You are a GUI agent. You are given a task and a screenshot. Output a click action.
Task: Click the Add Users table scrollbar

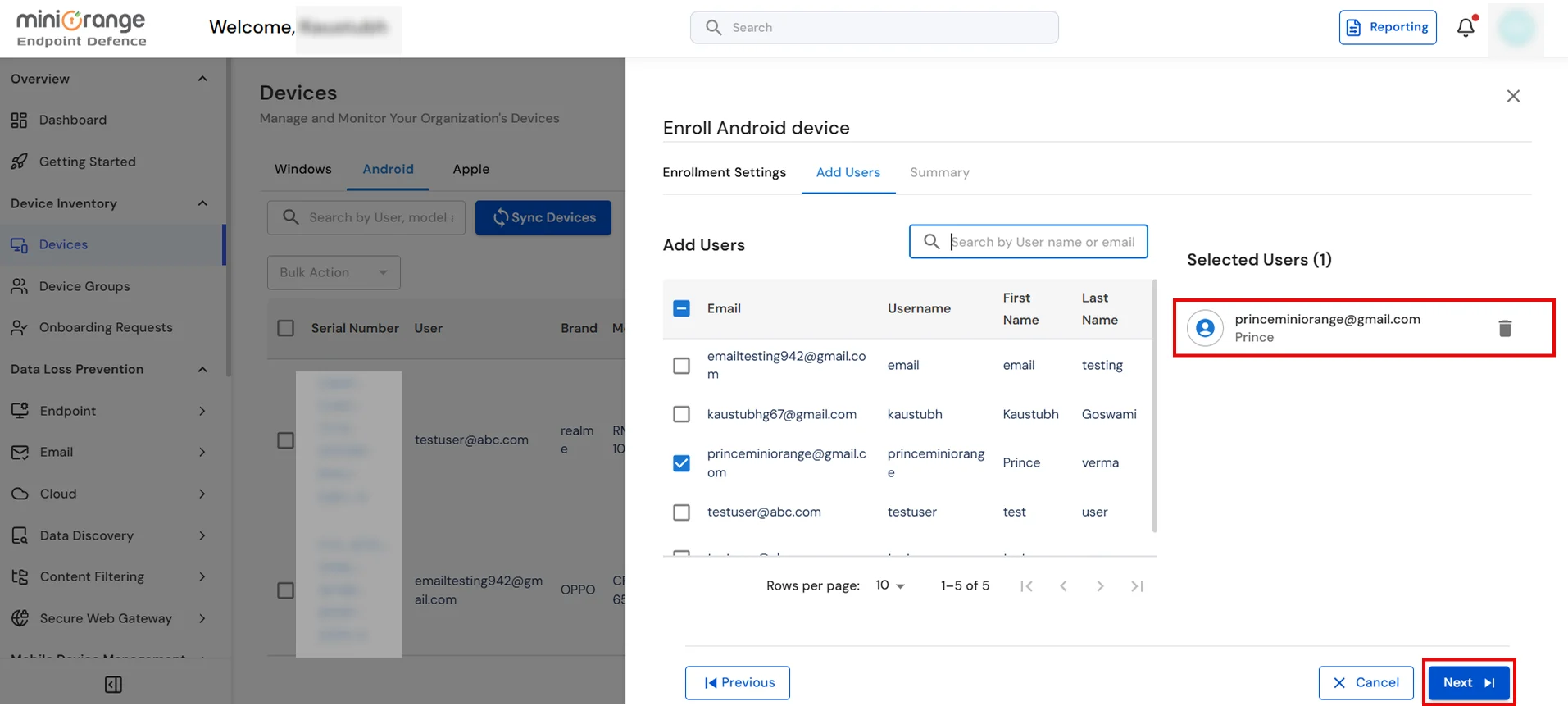coord(1155,406)
